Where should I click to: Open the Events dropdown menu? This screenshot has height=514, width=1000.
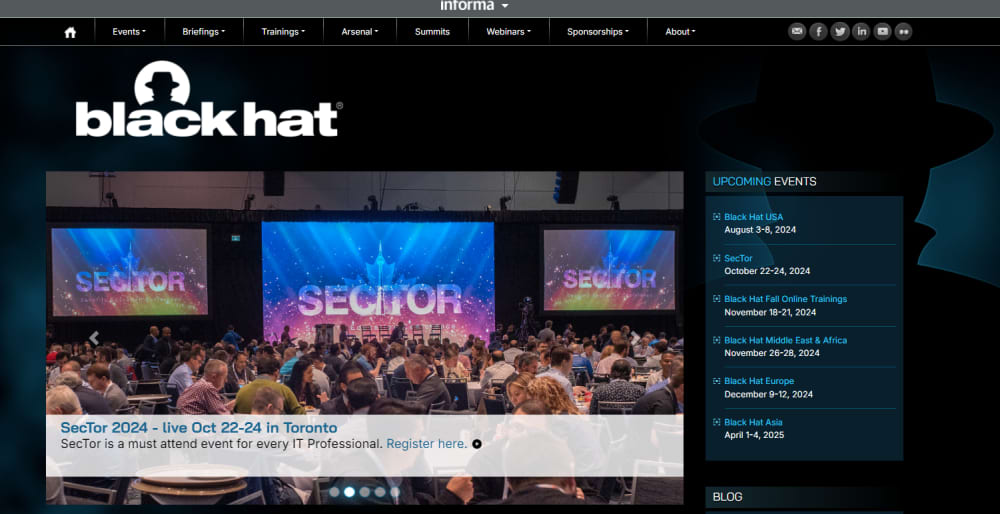click(x=129, y=31)
